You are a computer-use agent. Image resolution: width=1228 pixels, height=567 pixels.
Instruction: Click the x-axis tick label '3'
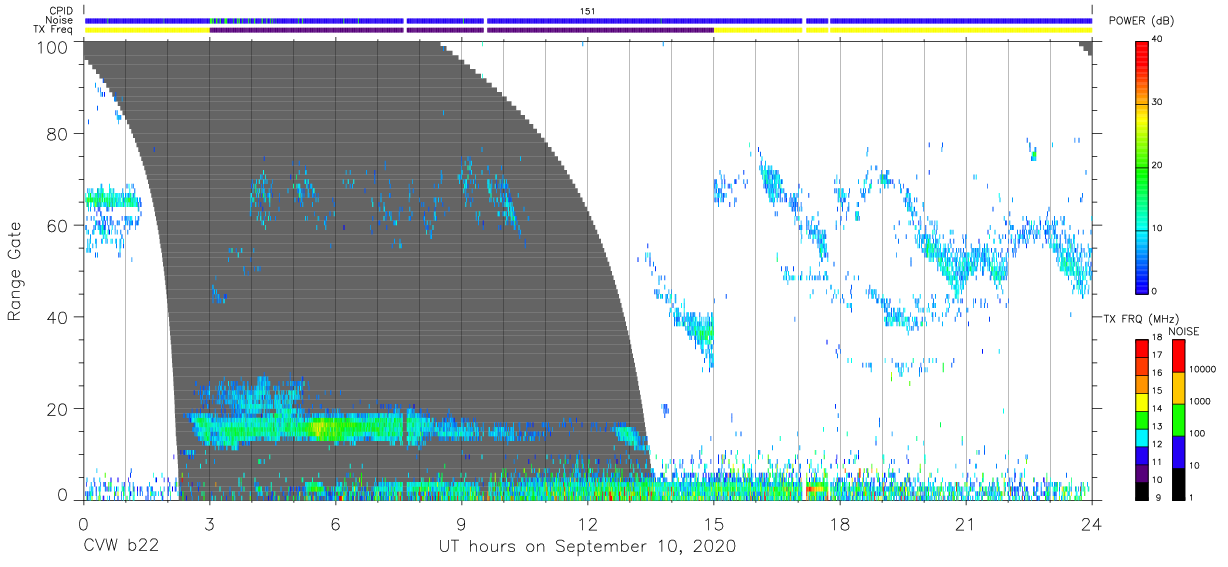point(209,524)
